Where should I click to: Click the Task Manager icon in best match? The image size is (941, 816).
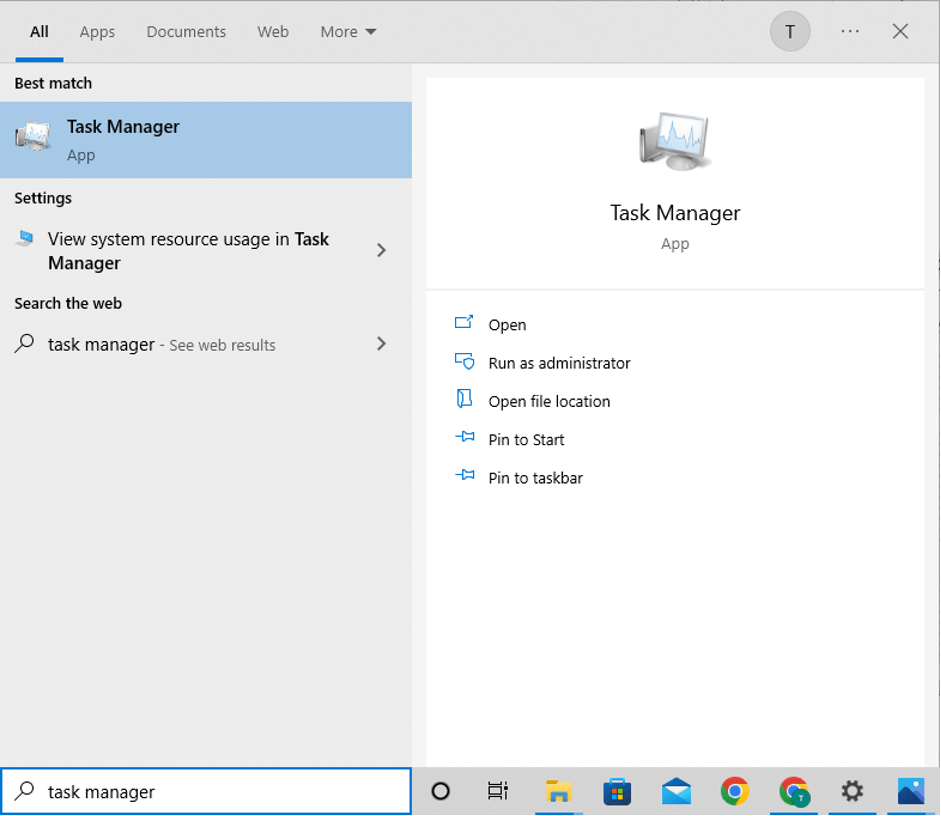33,137
